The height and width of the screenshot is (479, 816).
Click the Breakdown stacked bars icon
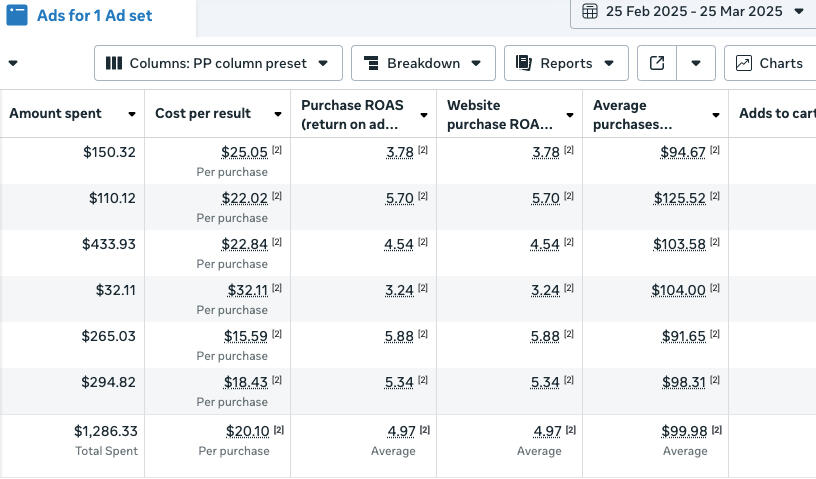(371, 63)
